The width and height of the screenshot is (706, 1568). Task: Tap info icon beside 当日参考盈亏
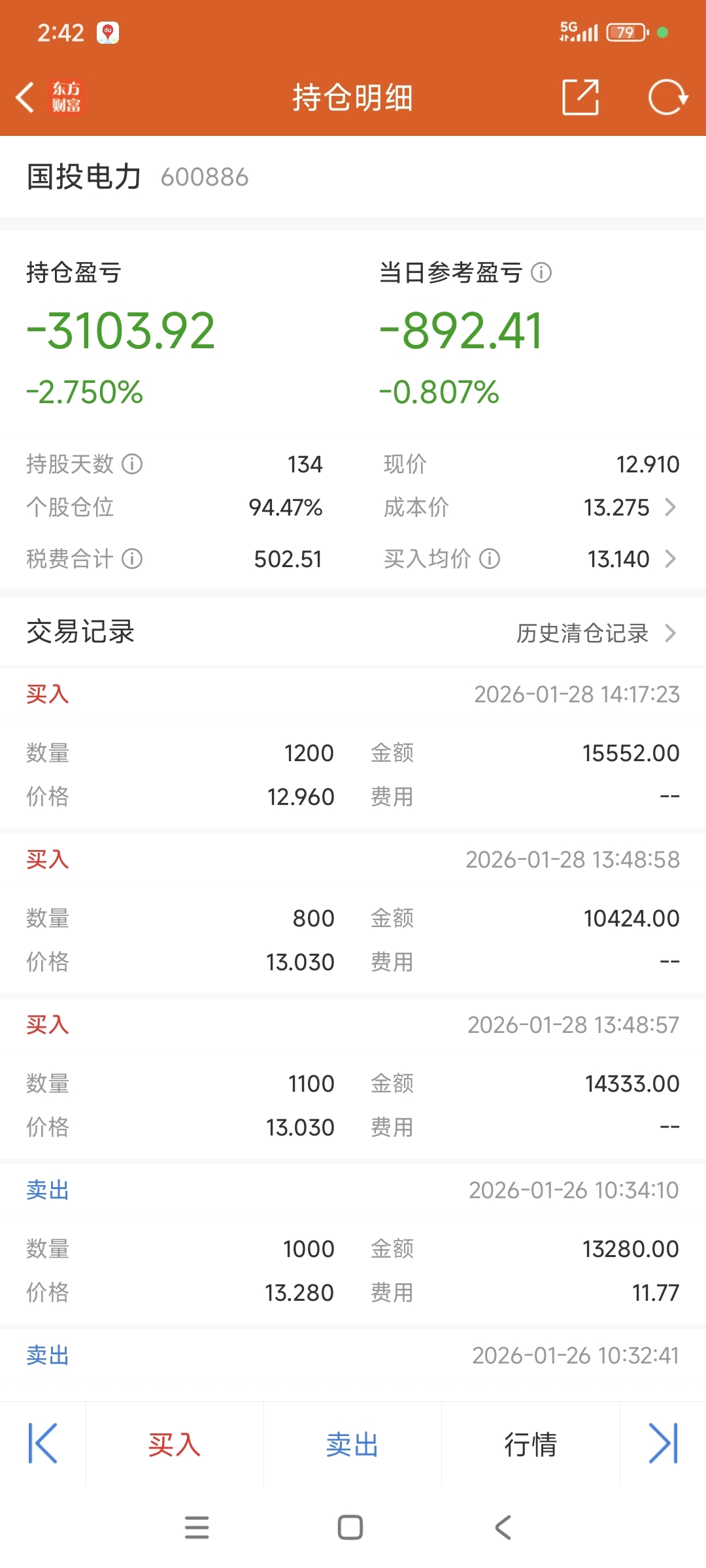[541, 272]
